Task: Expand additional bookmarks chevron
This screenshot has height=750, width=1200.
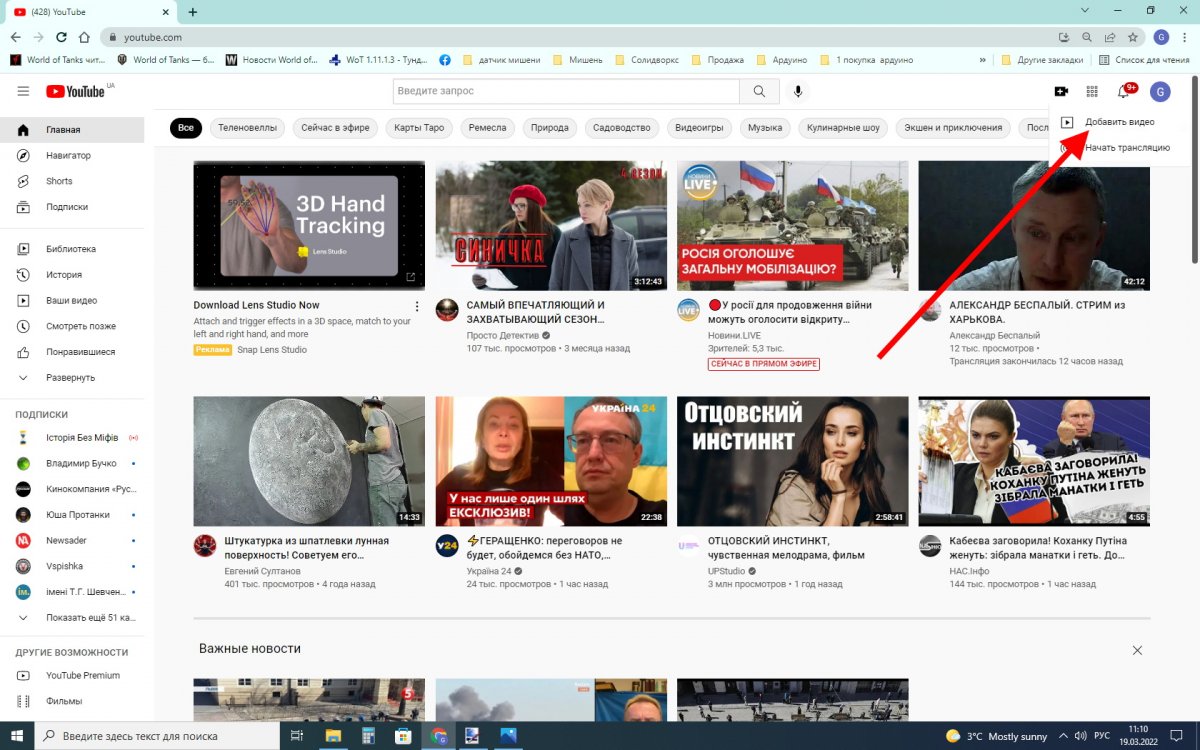Action: [x=983, y=60]
